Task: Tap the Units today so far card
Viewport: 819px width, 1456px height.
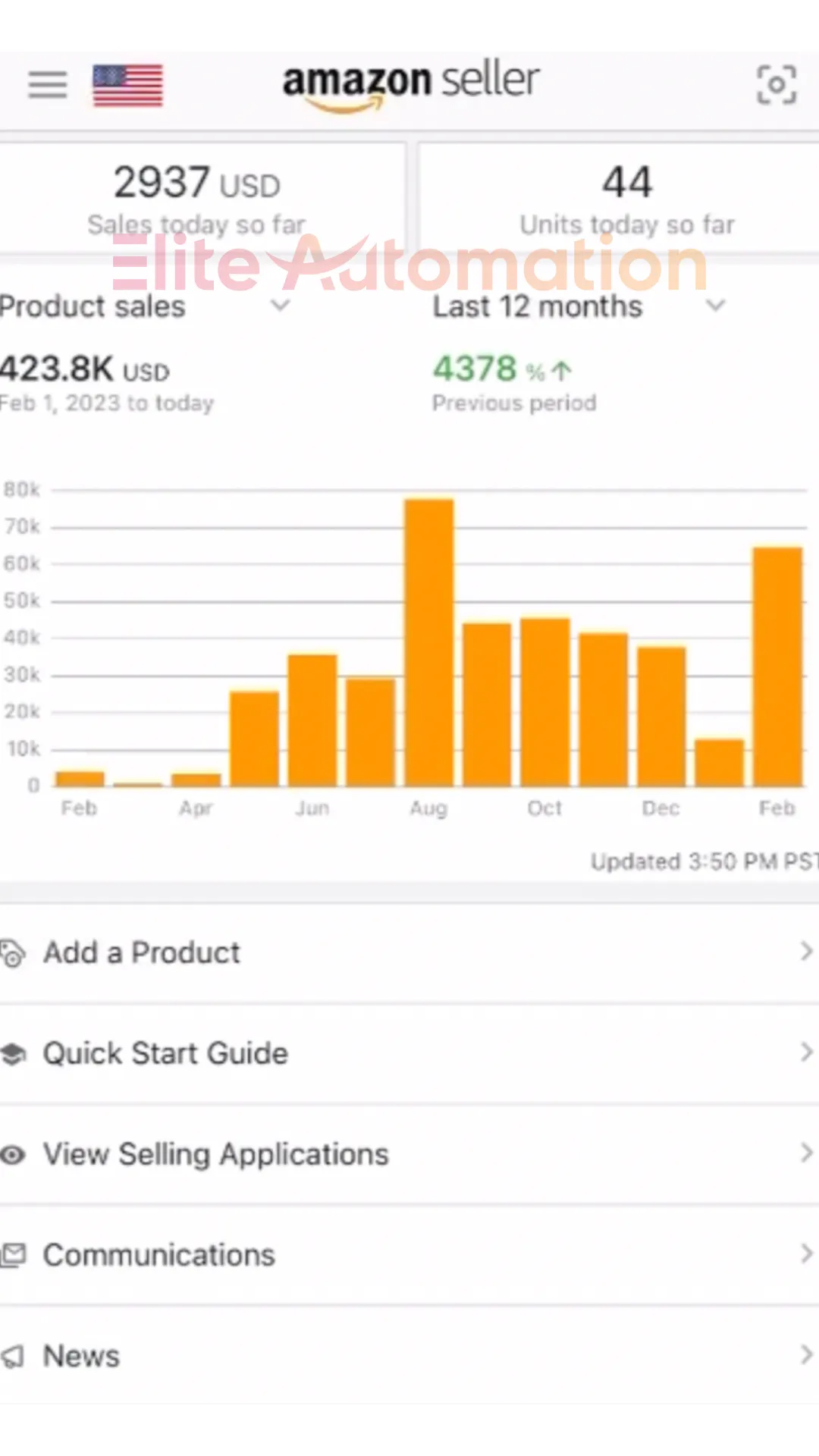Action: [x=619, y=198]
